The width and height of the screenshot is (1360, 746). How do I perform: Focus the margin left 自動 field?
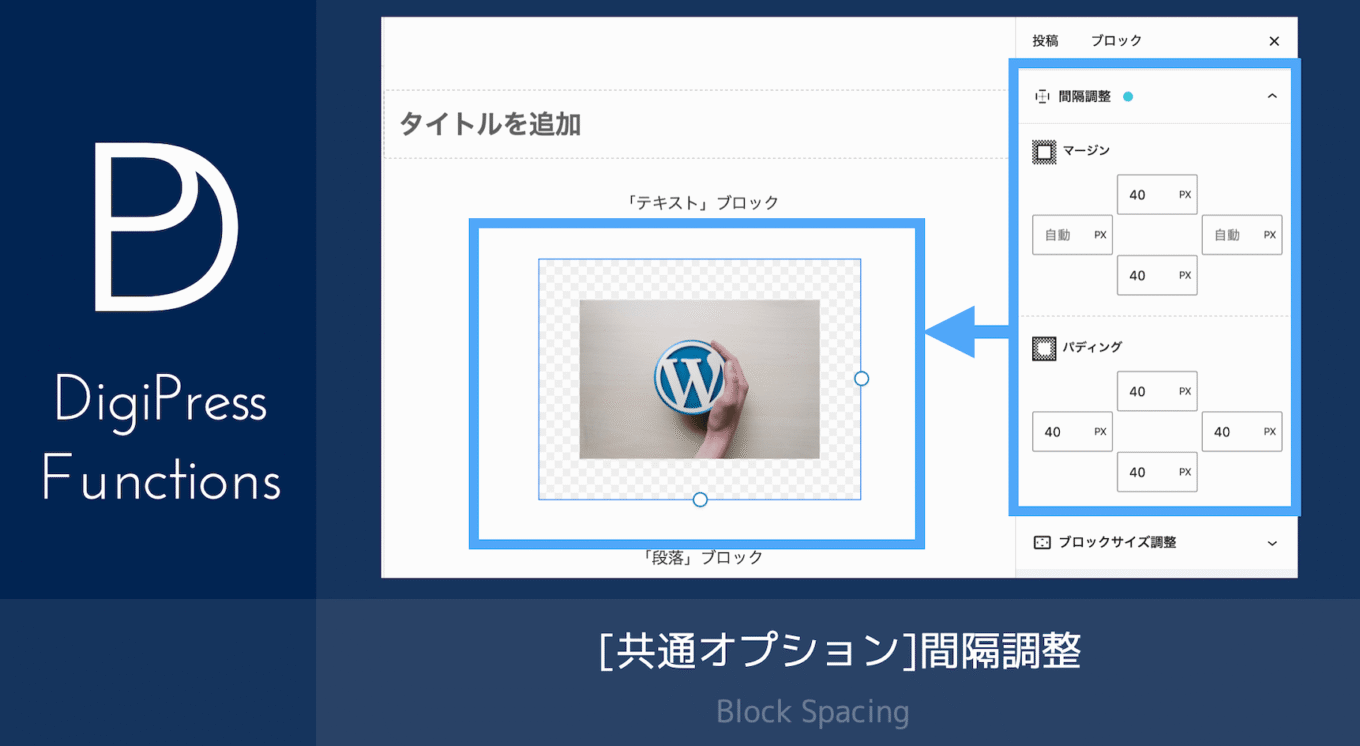[x=1072, y=235]
